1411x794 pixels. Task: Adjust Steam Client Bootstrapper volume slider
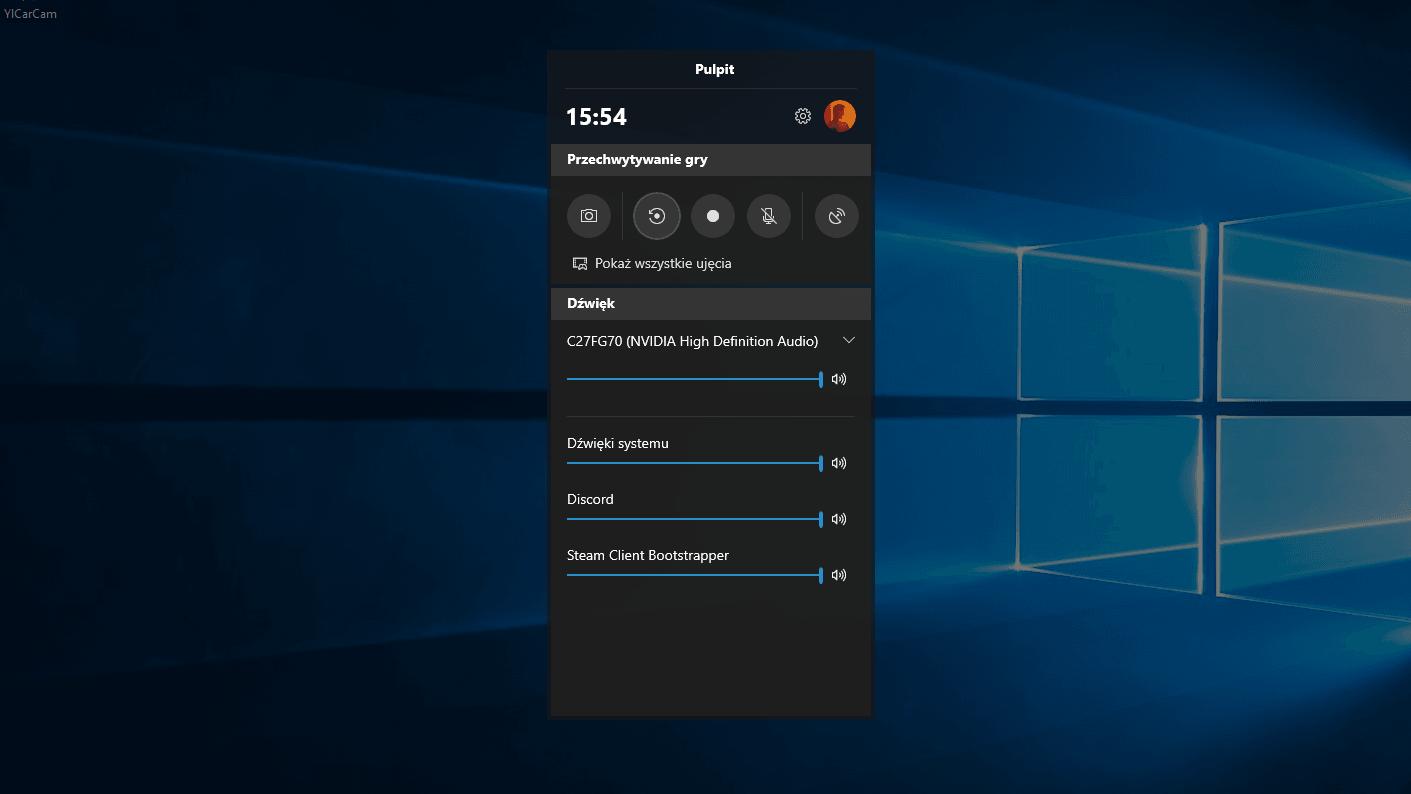coord(695,575)
